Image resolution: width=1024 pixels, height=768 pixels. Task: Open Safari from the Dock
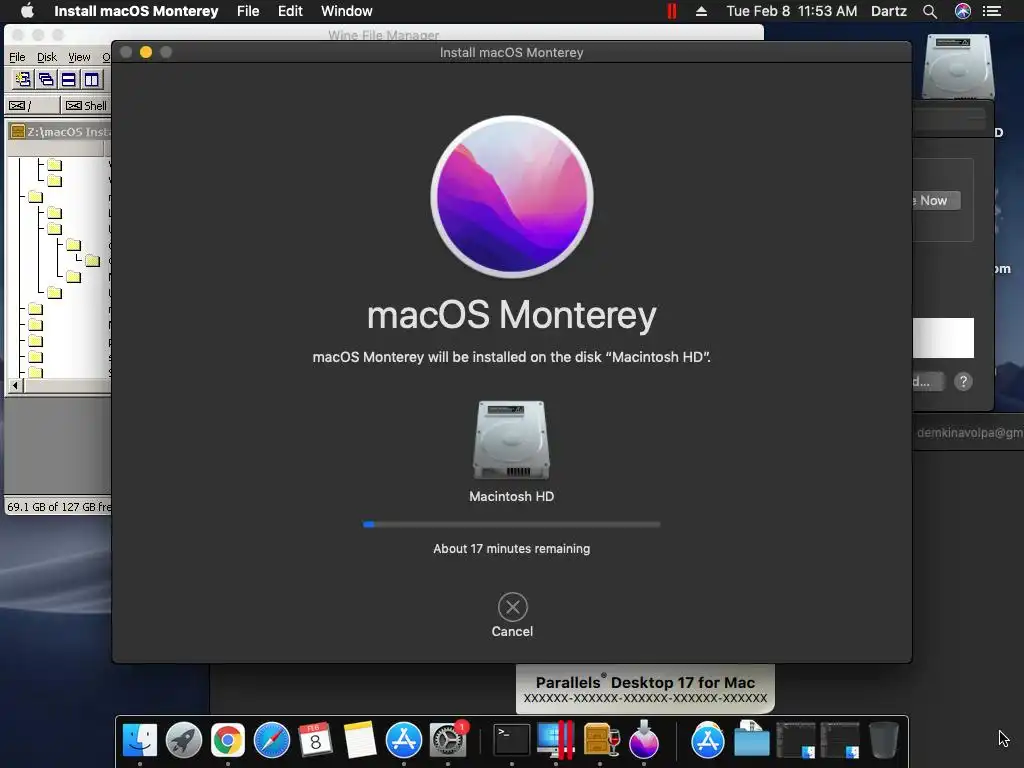click(272, 740)
